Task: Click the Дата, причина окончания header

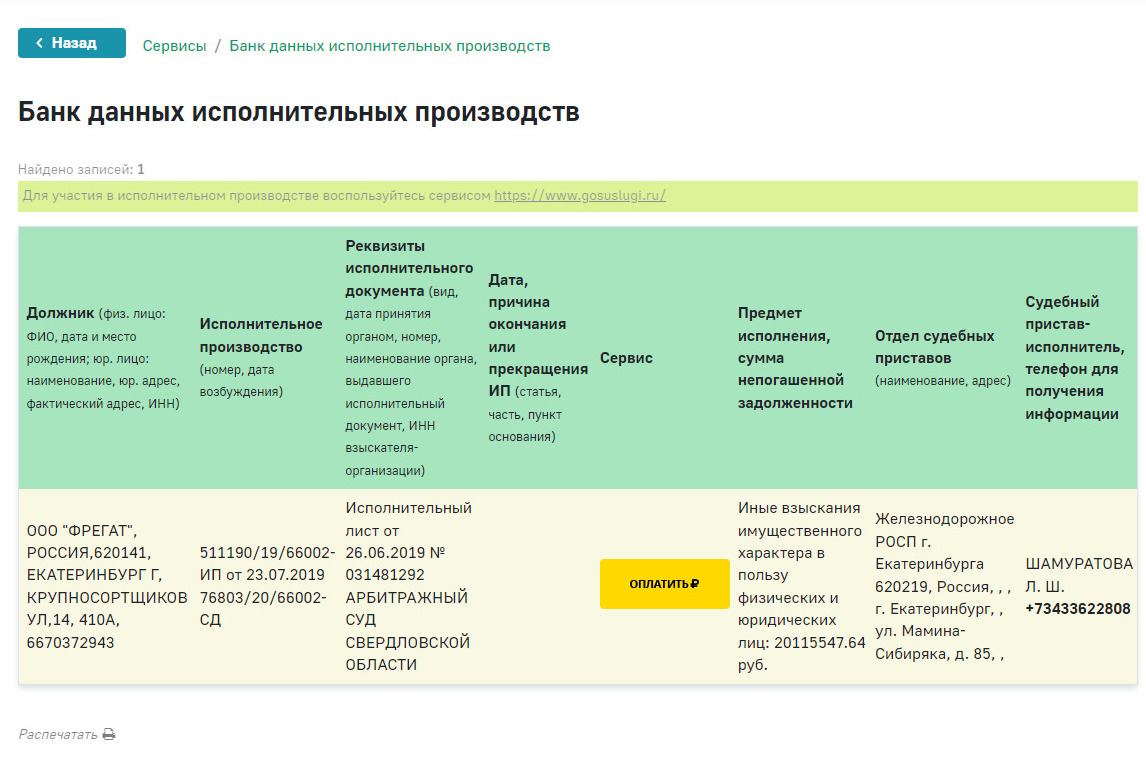Action: pos(539,358)
